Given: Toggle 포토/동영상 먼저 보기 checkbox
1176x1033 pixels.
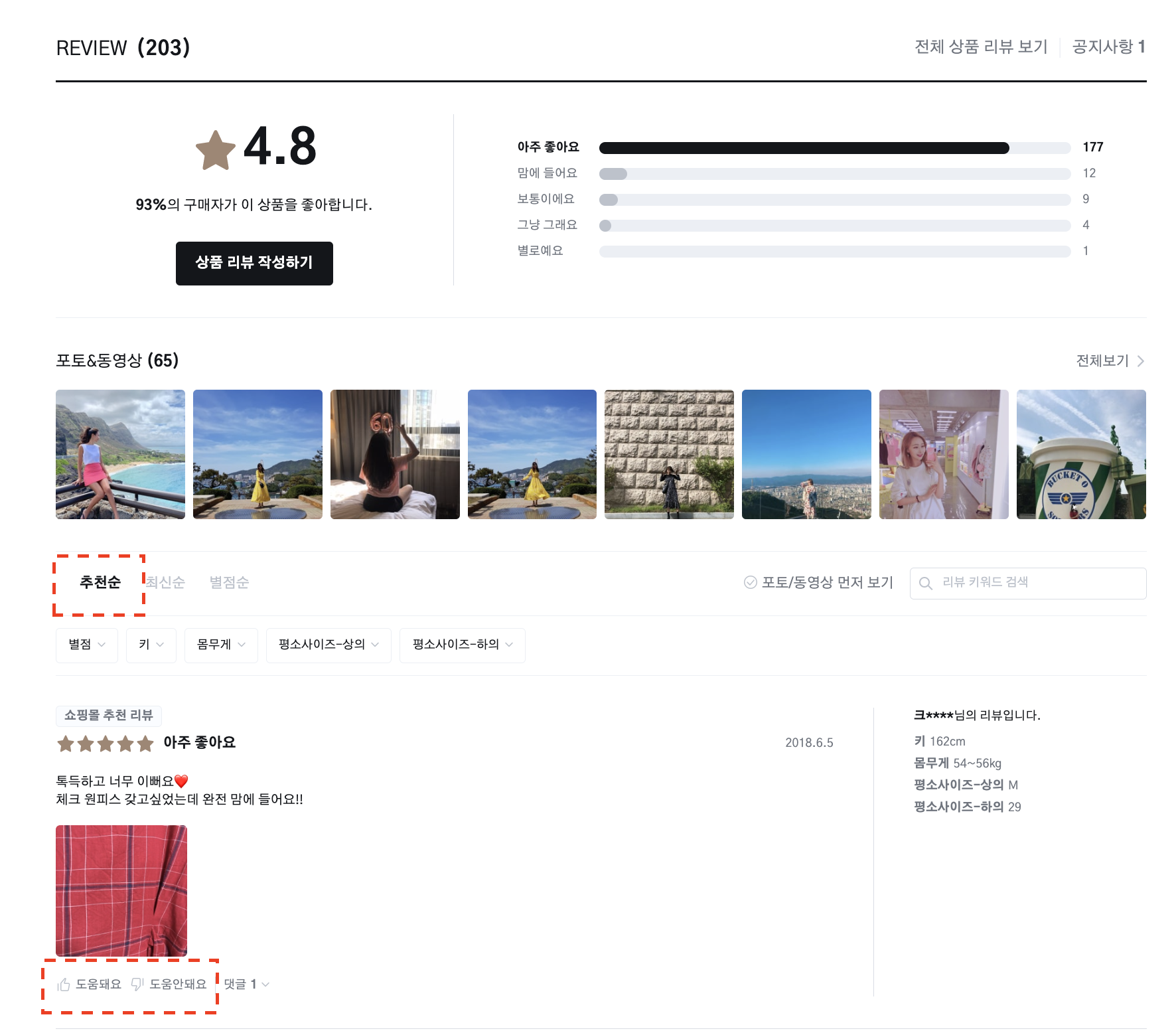Looking at the screenshot, I should coord(751,582).
